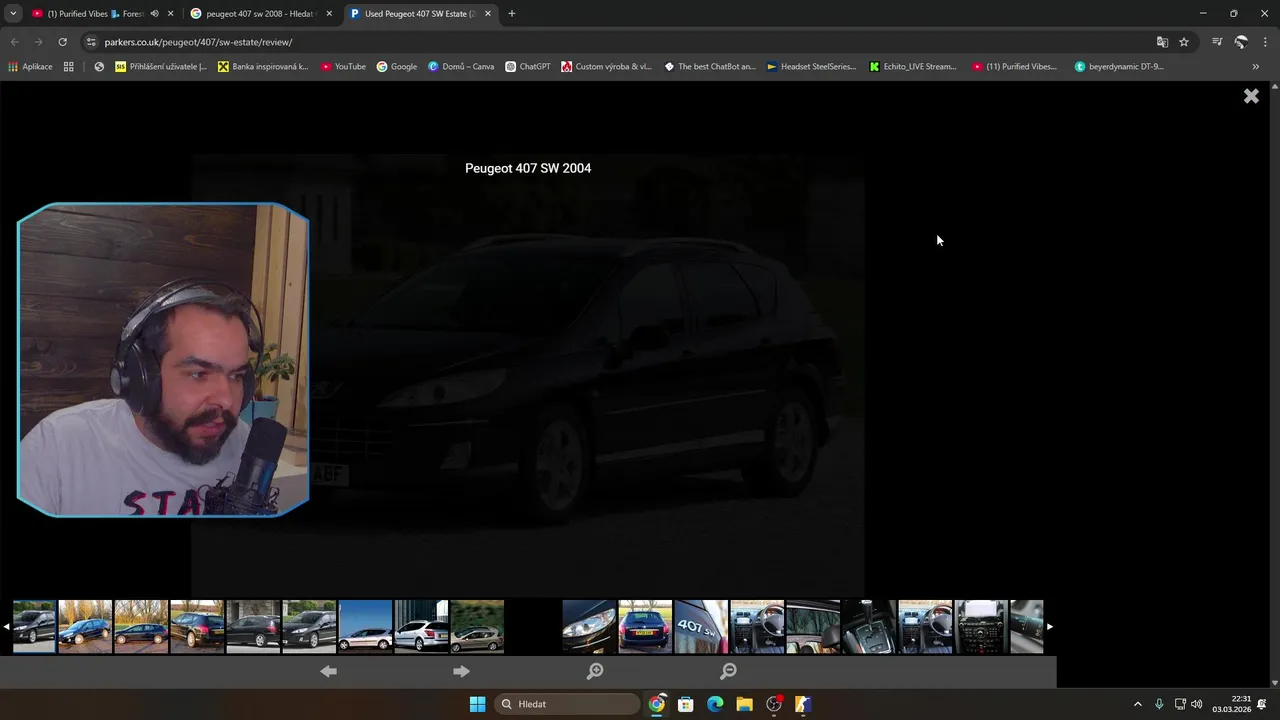Open the tab search dropdown
The image size is (1280, 720).
pyautogui.click(x=13, y=14)
